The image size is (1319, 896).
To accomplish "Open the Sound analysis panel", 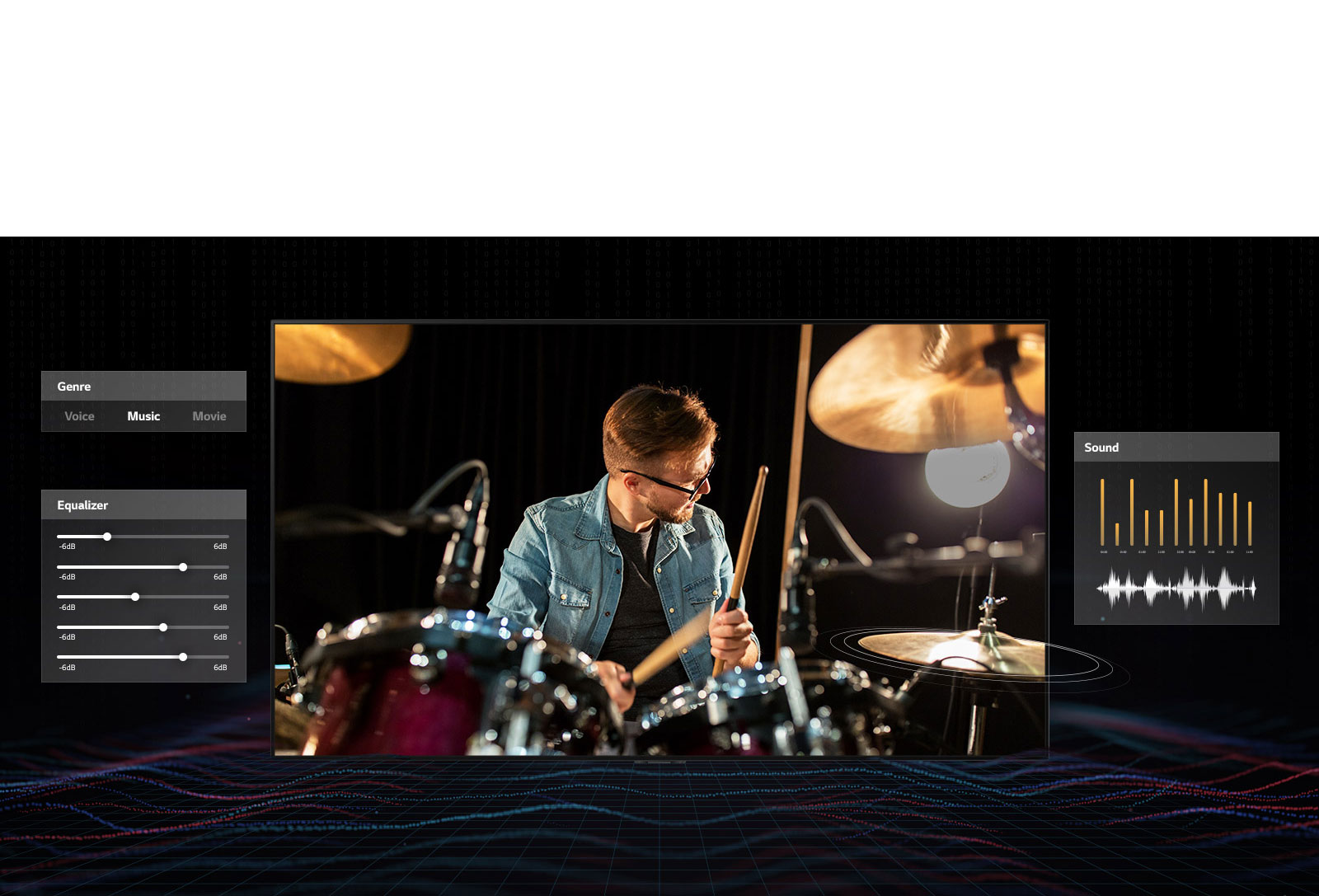I will (1101, 447).
